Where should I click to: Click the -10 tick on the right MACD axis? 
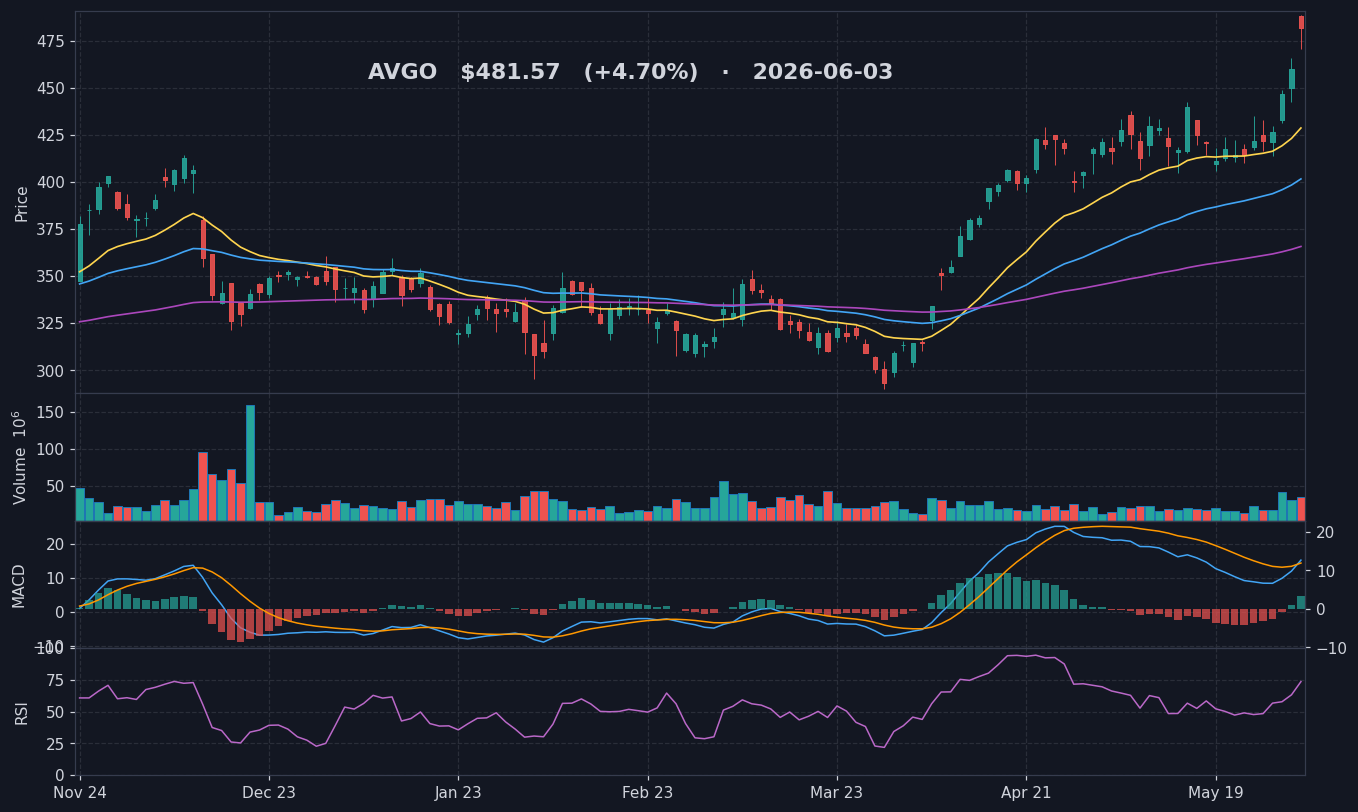1332,648
